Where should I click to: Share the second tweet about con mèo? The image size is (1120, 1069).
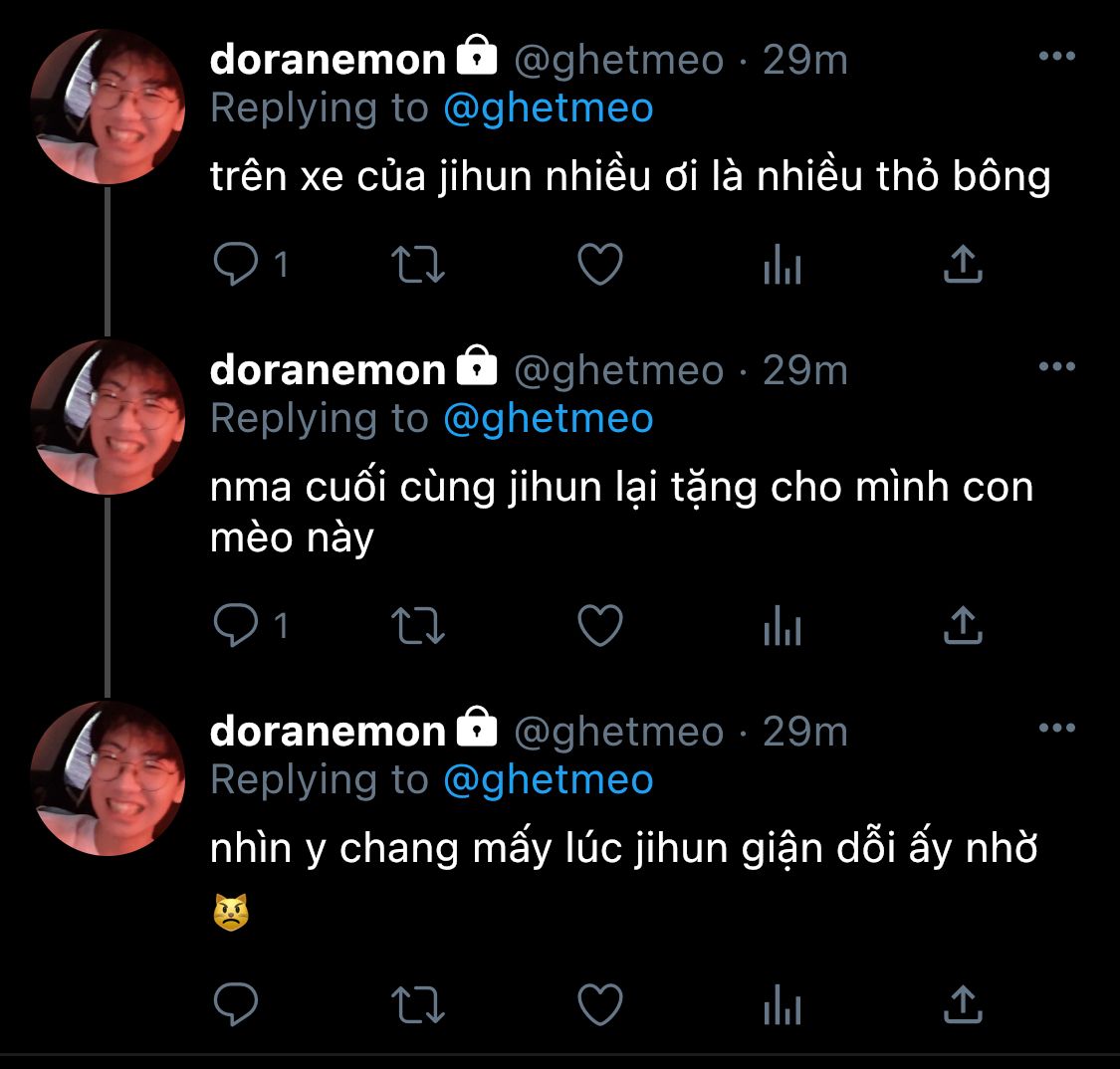tap(963, 625)
